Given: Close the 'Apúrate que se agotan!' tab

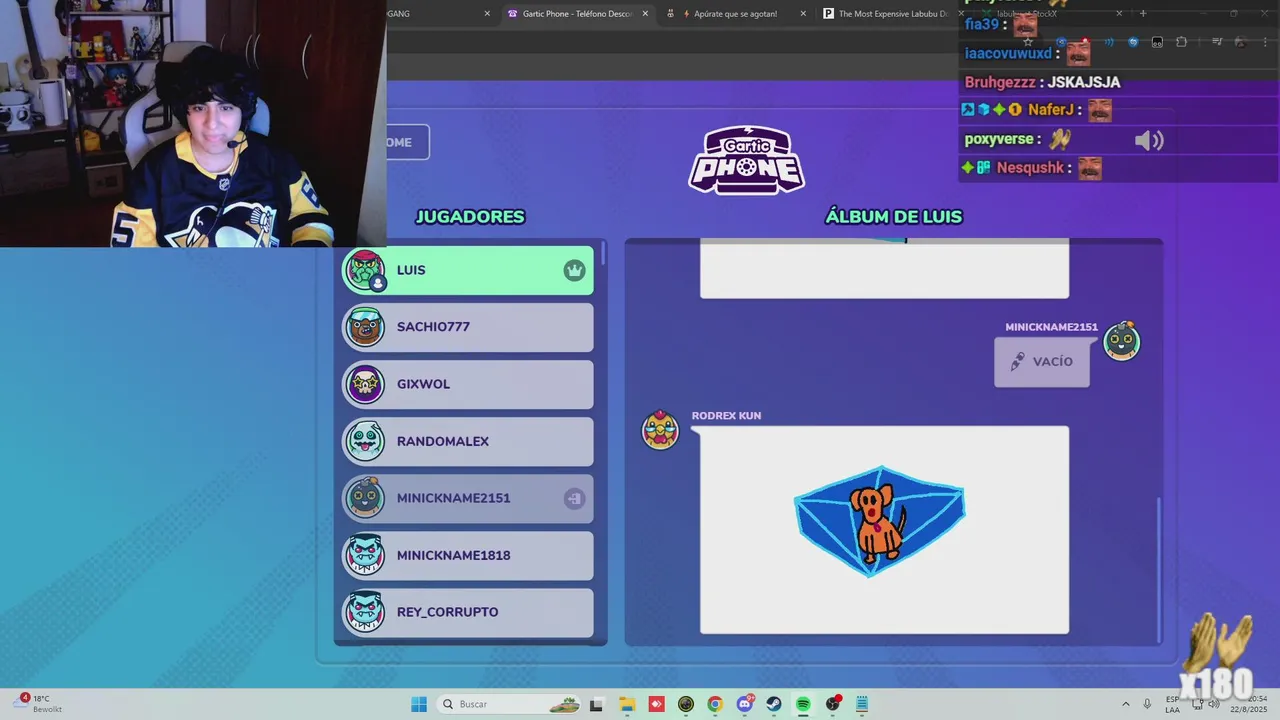Looking at the screenshot, I should (803, 14).
